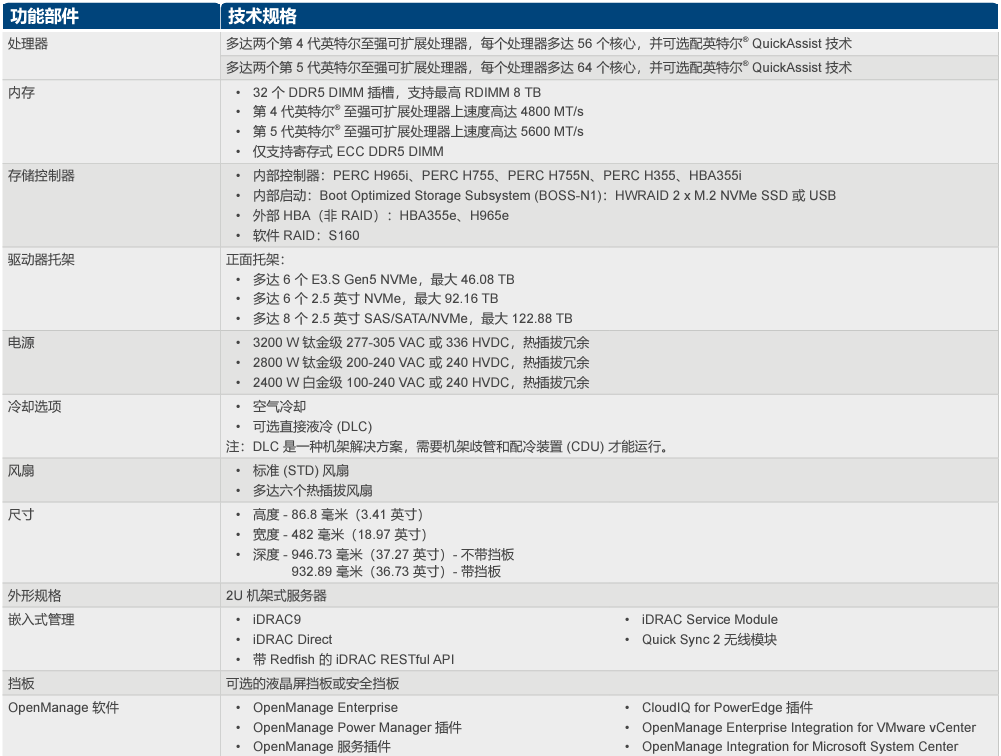Image resolution: width=1001 pixels, height=756 pixels.
Task: Click OpenManage Power Manager 插件 text
Action: 357,727
